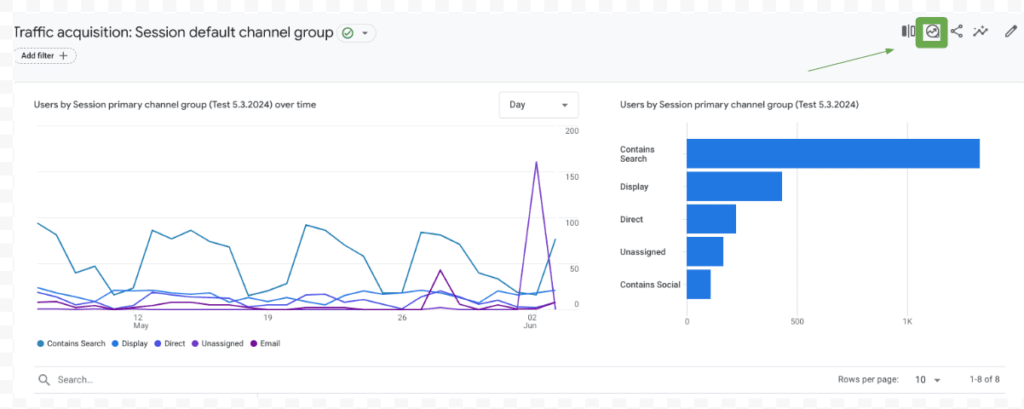Click the Add filter button
Viewport: 1024px width, 409px height.
(x=45, y=56)
